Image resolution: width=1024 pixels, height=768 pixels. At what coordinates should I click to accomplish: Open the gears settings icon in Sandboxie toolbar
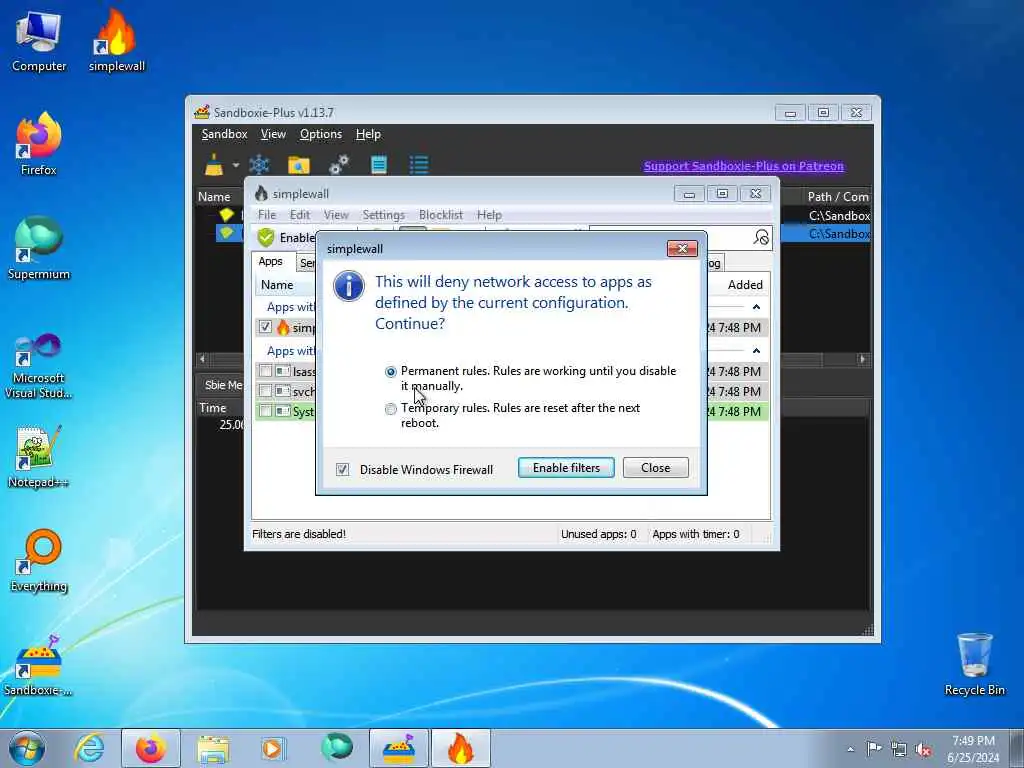click(x=339, y=165)
